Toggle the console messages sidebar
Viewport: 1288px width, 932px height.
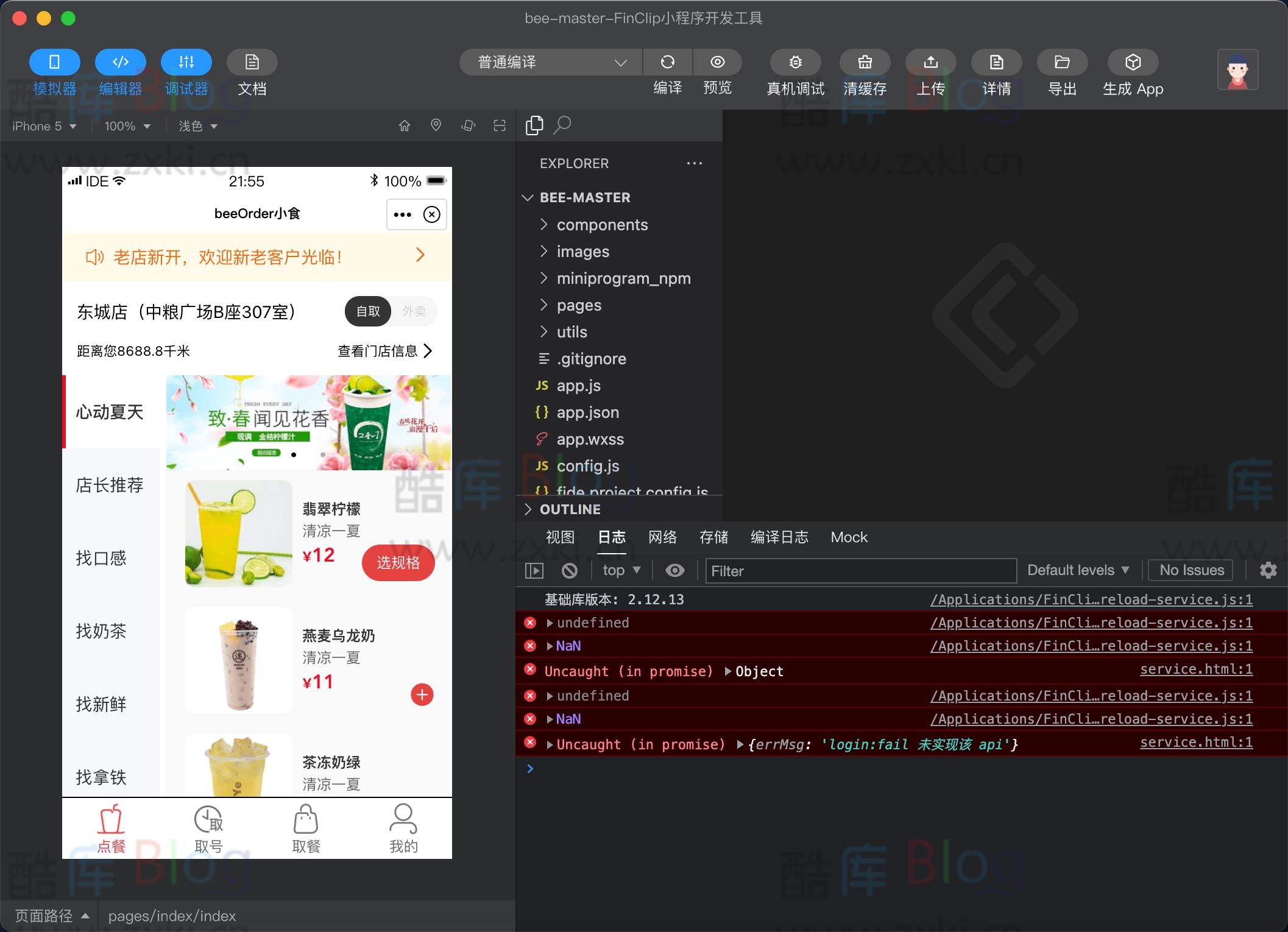pos(534,570)
